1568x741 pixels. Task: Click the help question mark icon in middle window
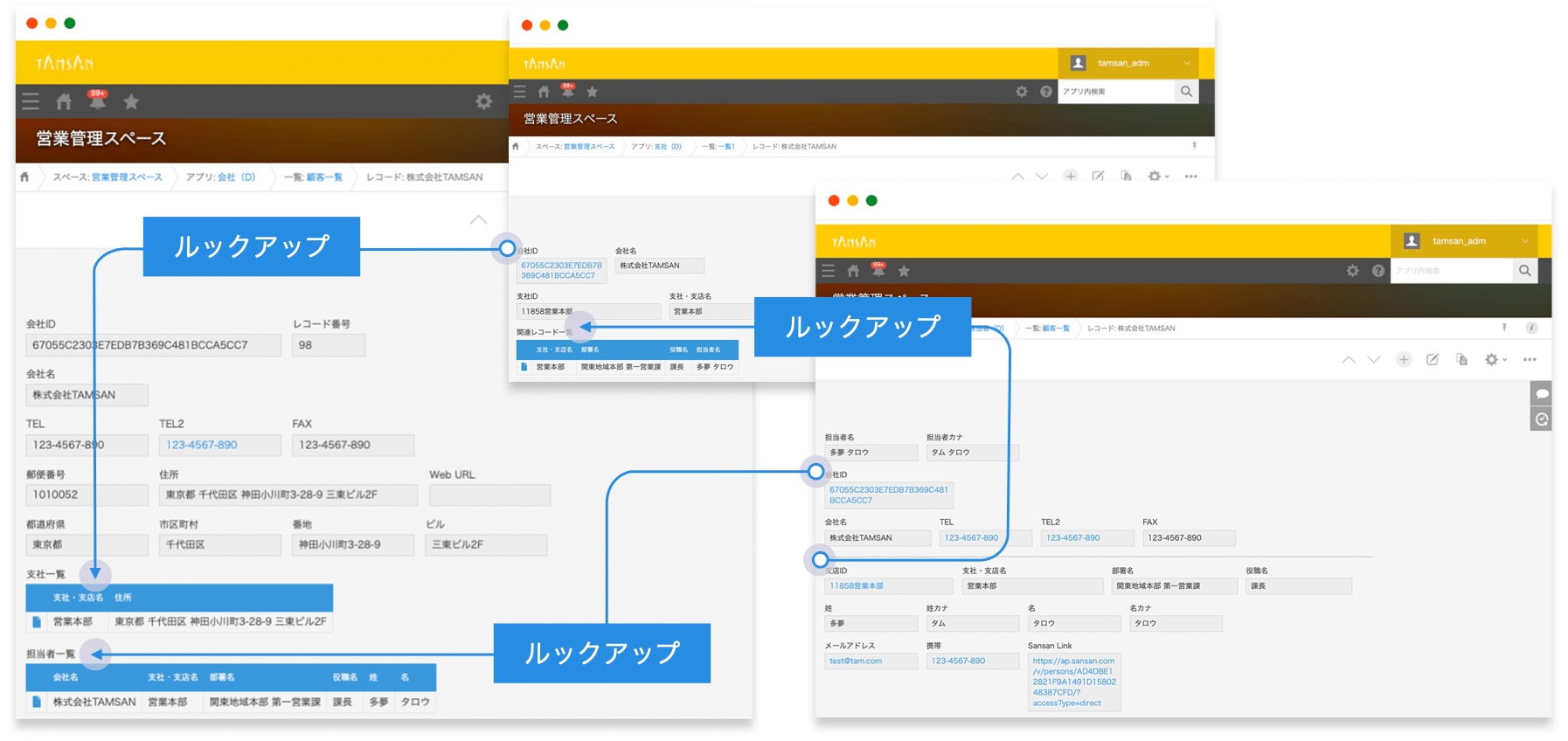[1046, 91]
